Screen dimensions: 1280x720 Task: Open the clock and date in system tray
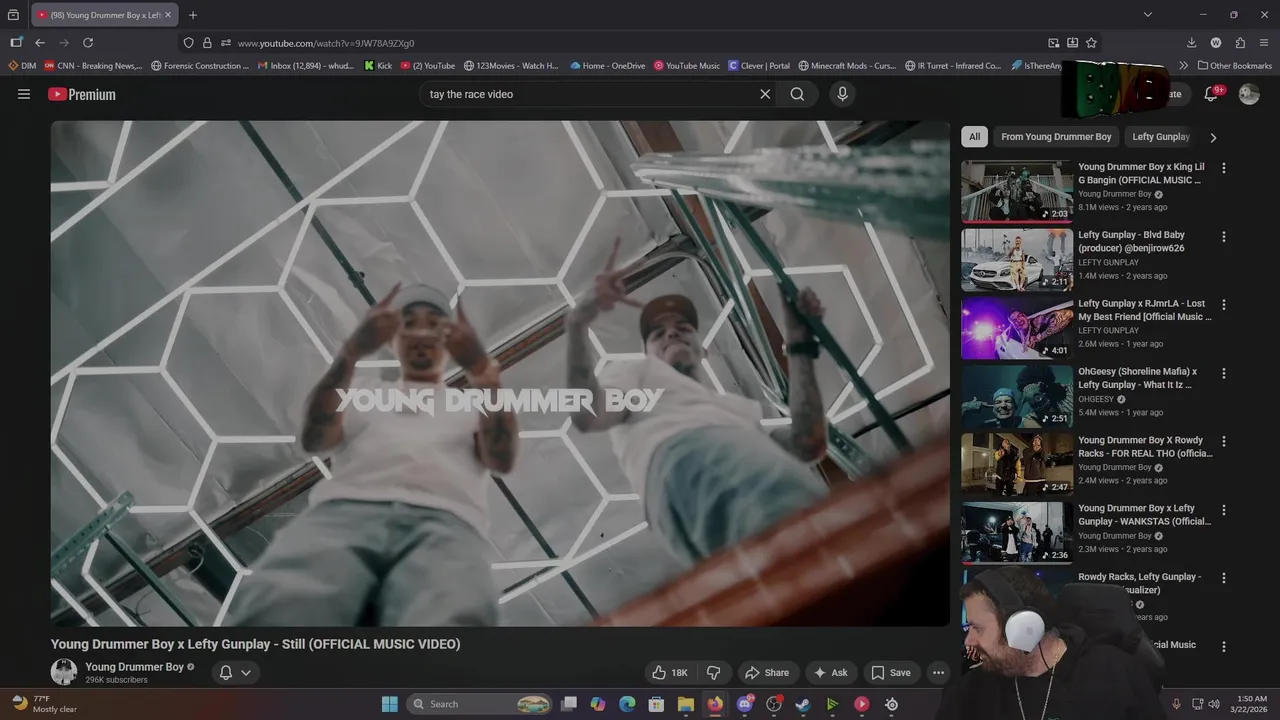pos(1251,704)
